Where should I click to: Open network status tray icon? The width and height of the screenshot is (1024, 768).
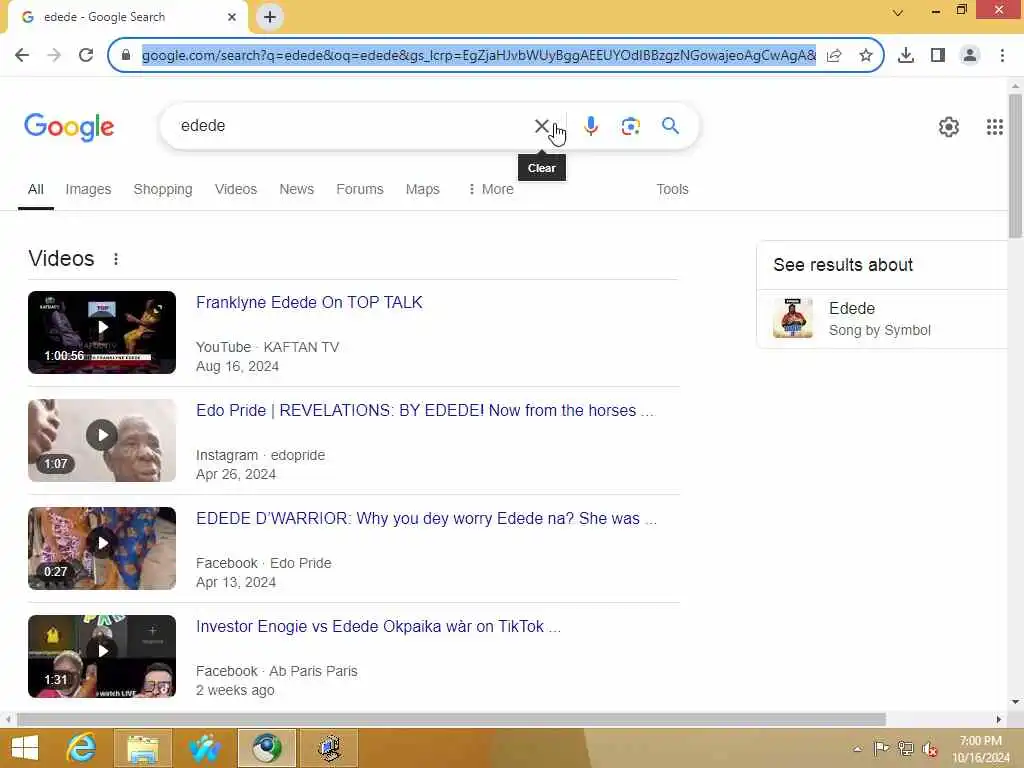(x=905, y=748)
